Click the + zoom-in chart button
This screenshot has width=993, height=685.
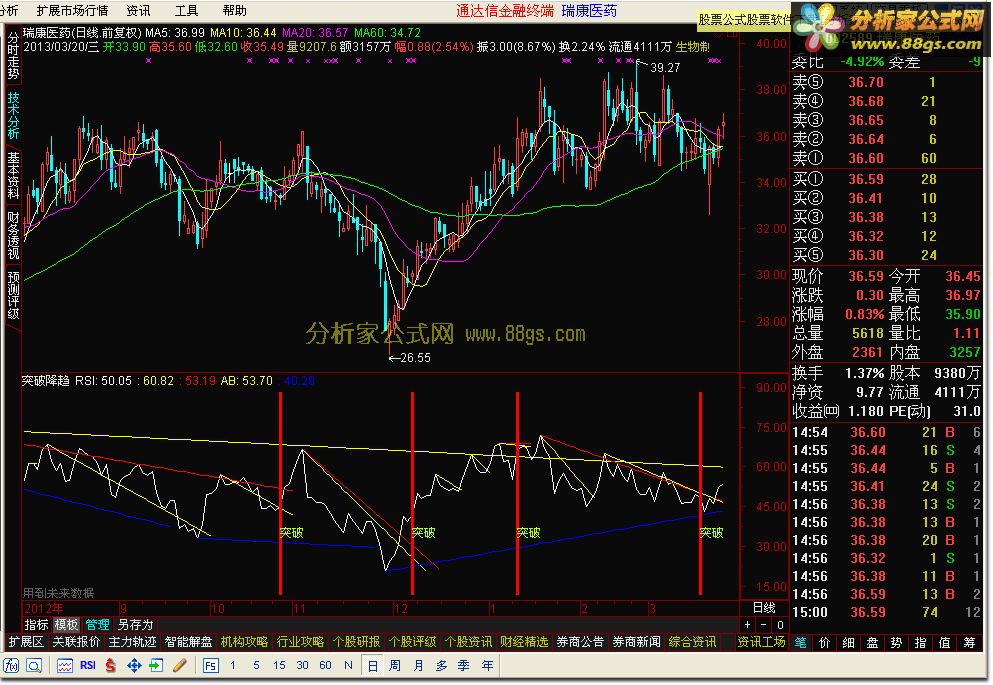point(747,625)
